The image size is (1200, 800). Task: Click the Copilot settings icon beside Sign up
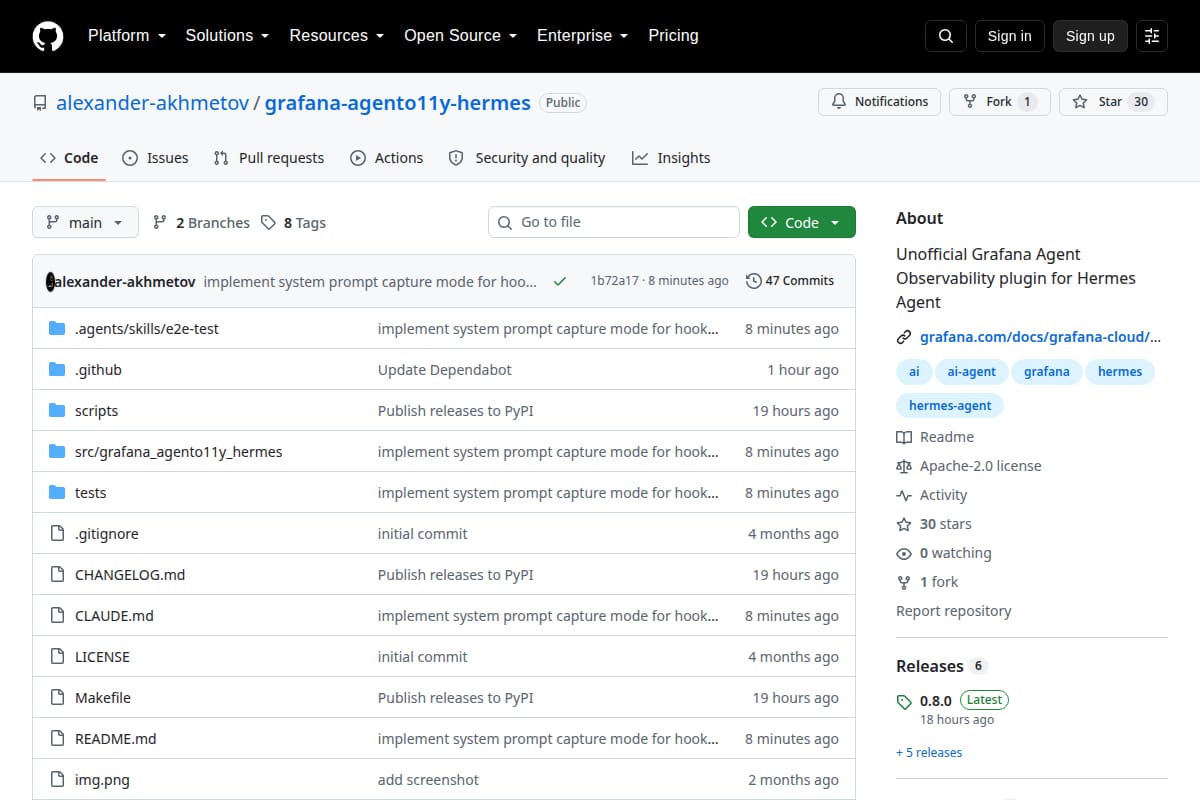tap(1152, 36)
